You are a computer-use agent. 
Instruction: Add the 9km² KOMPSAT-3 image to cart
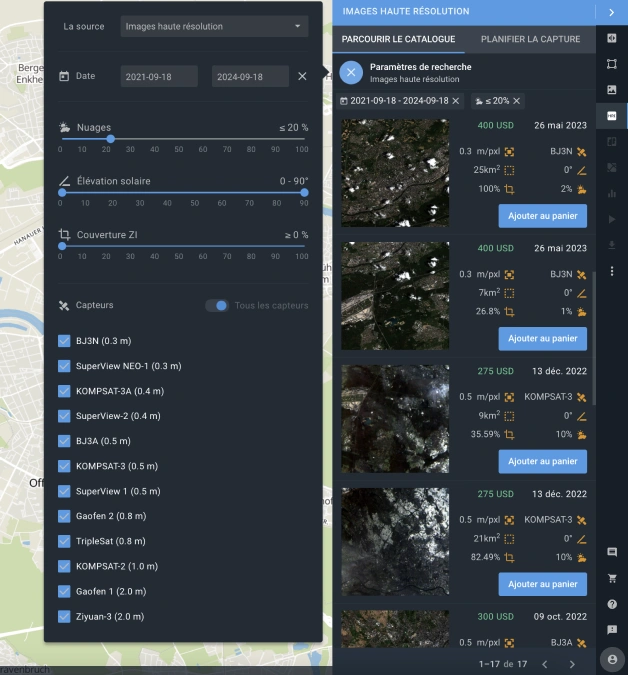[542, 461]
